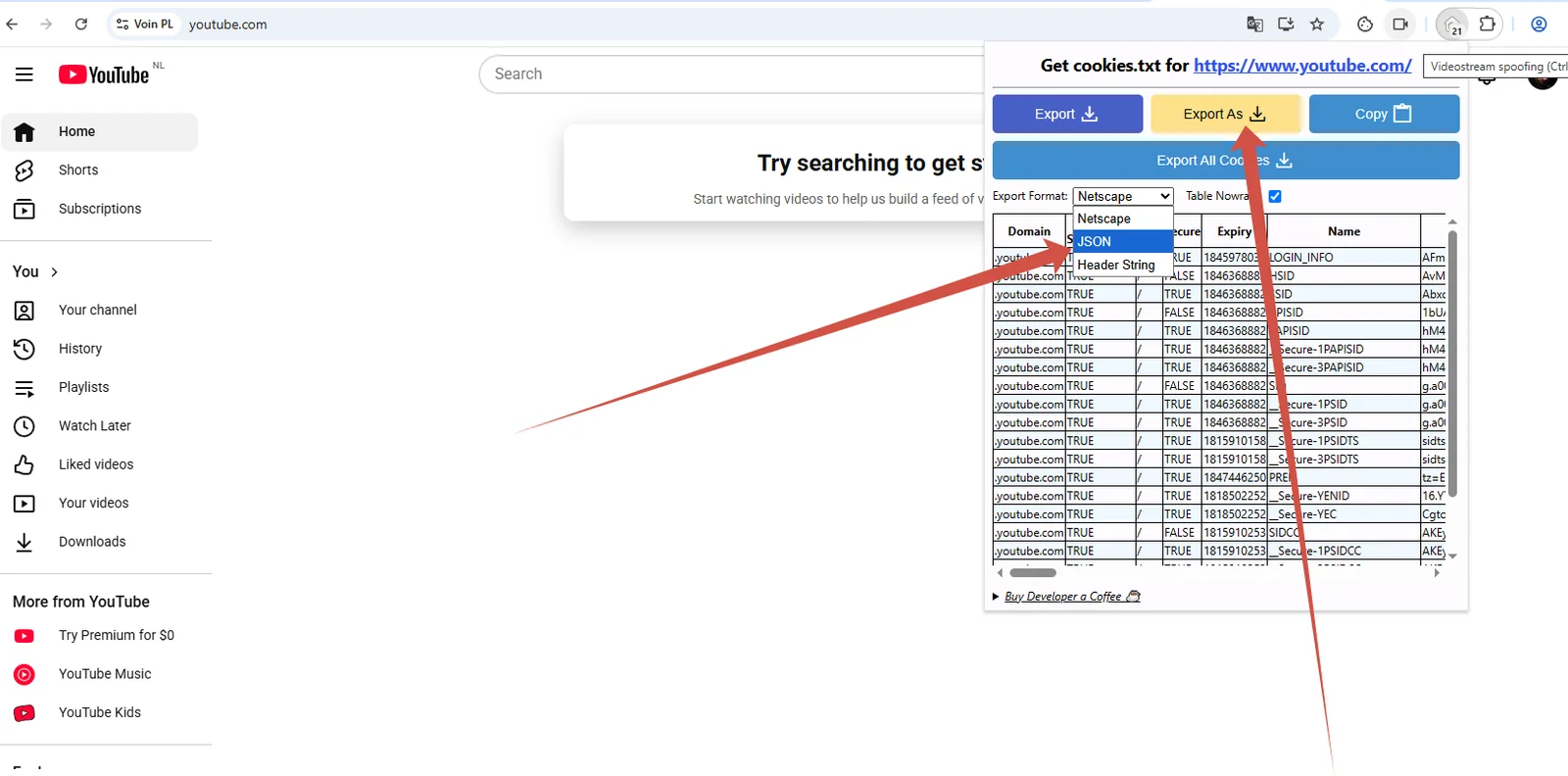The width and height of the screenshot is (1568, 776).
Task: Open the house extension with badge 21
Action: click(x=1452, y=24)
